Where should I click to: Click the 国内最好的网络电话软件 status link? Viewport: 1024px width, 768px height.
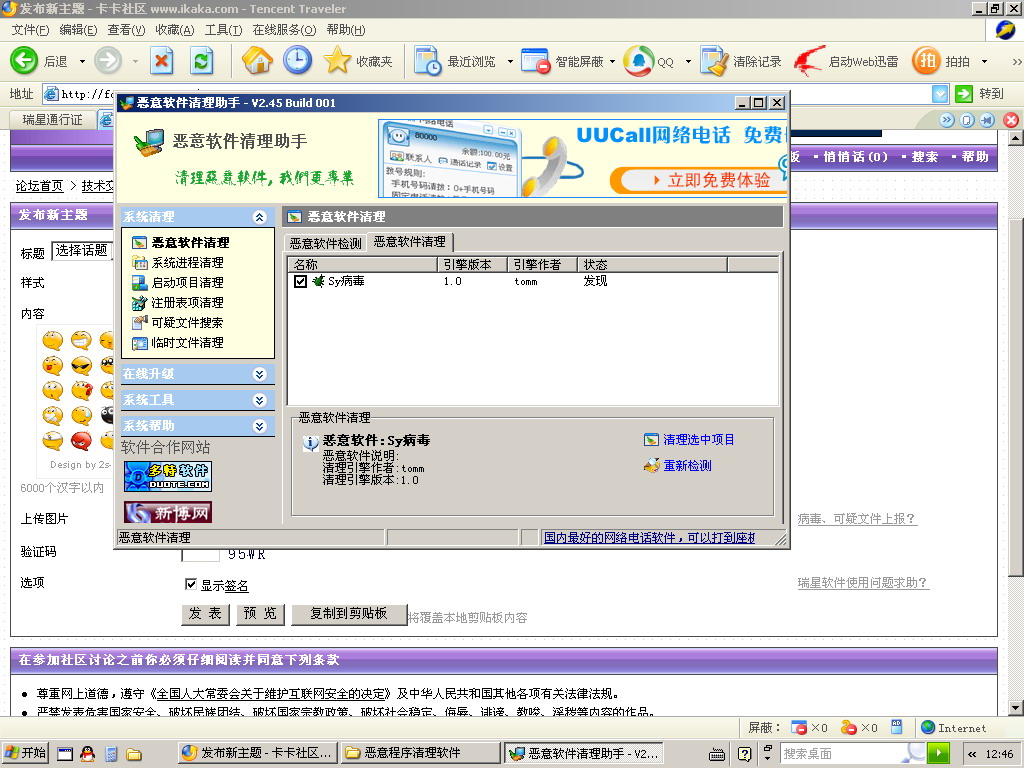[x=649, y=537]
